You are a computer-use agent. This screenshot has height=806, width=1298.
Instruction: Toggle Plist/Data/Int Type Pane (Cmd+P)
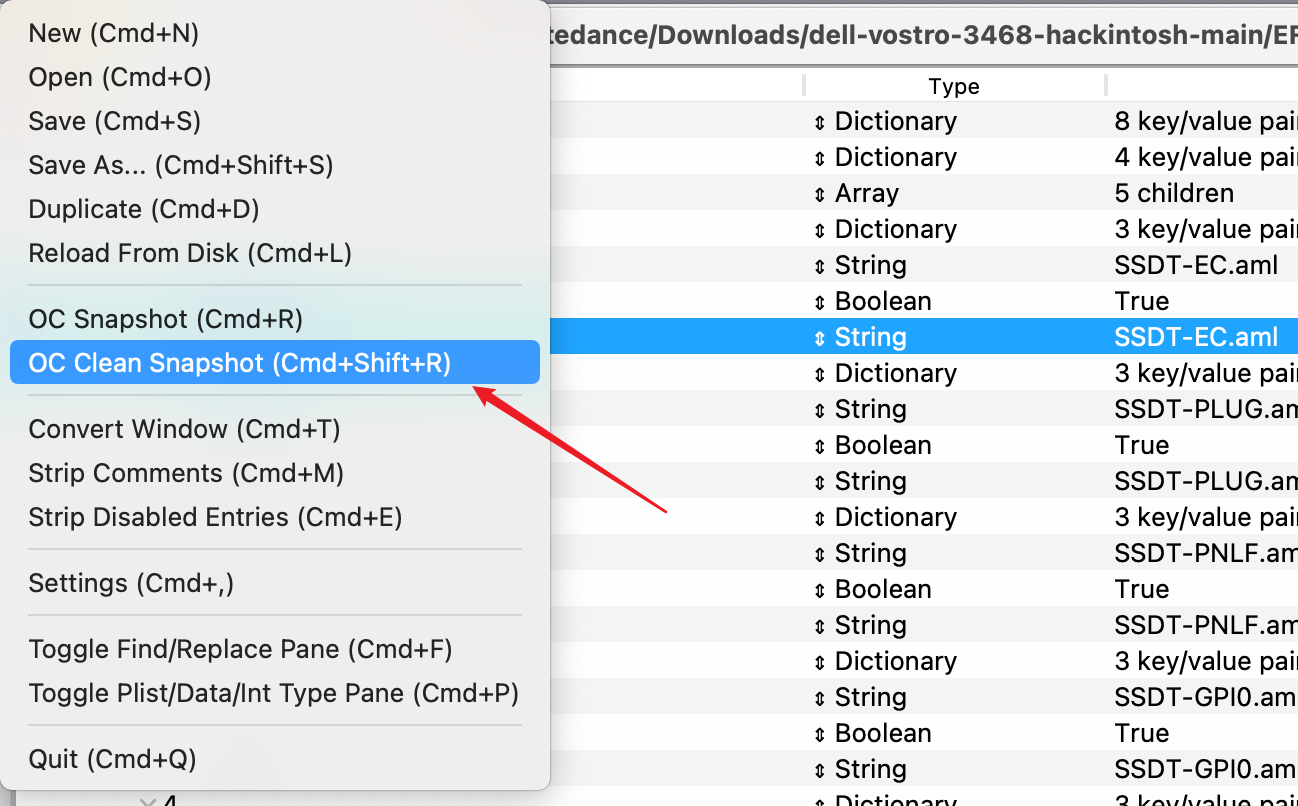275,693
